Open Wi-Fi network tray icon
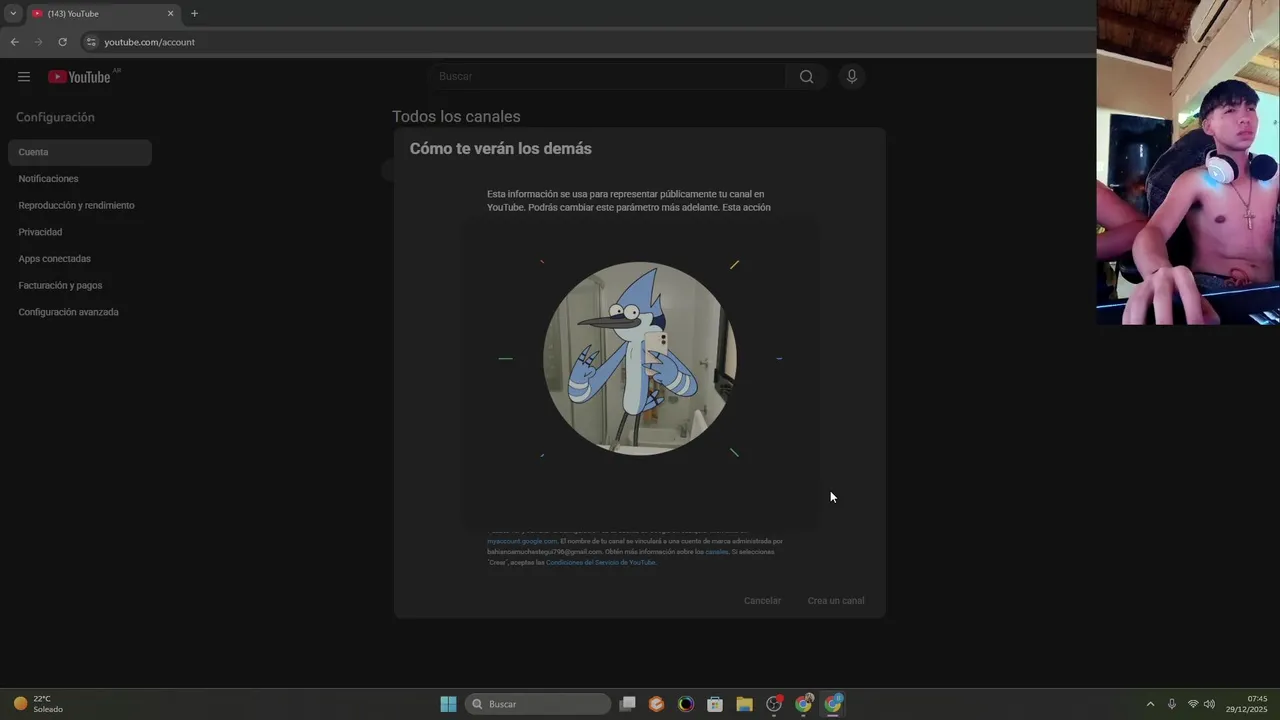Screen dimensions: 1280x720 [x=1193, y=704]
